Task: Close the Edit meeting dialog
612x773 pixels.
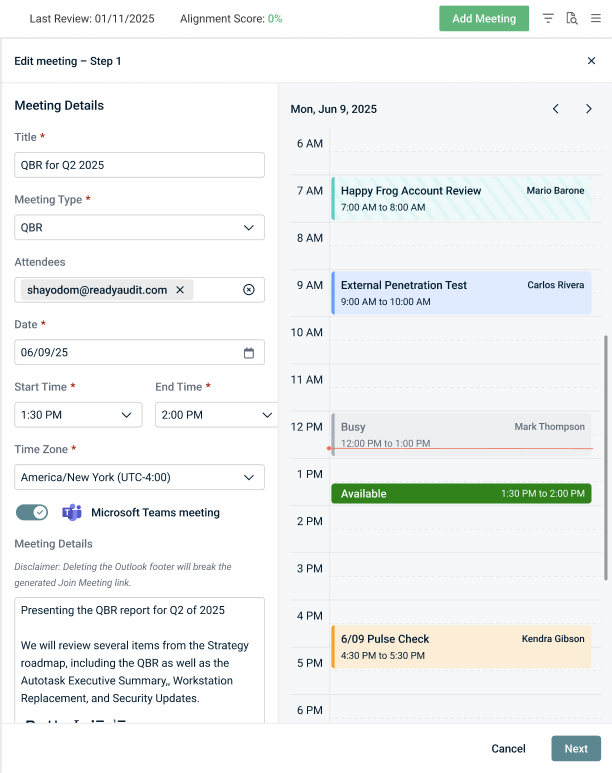Action: click(591, 61)
